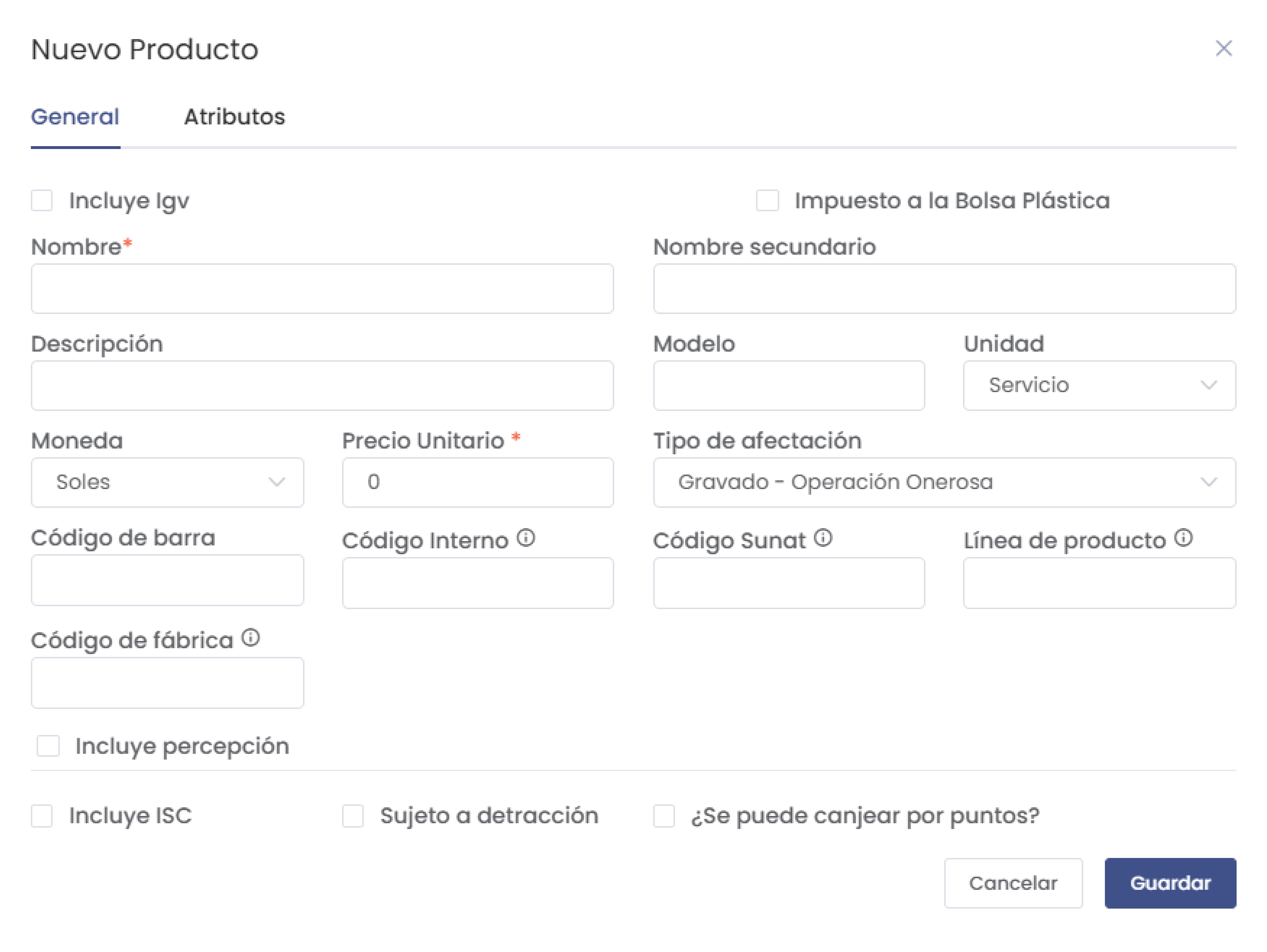This screenshot has height=952, width=1267.
Task: Tick the canjear por puntos checkbox
Action: (x=664, y=816)
